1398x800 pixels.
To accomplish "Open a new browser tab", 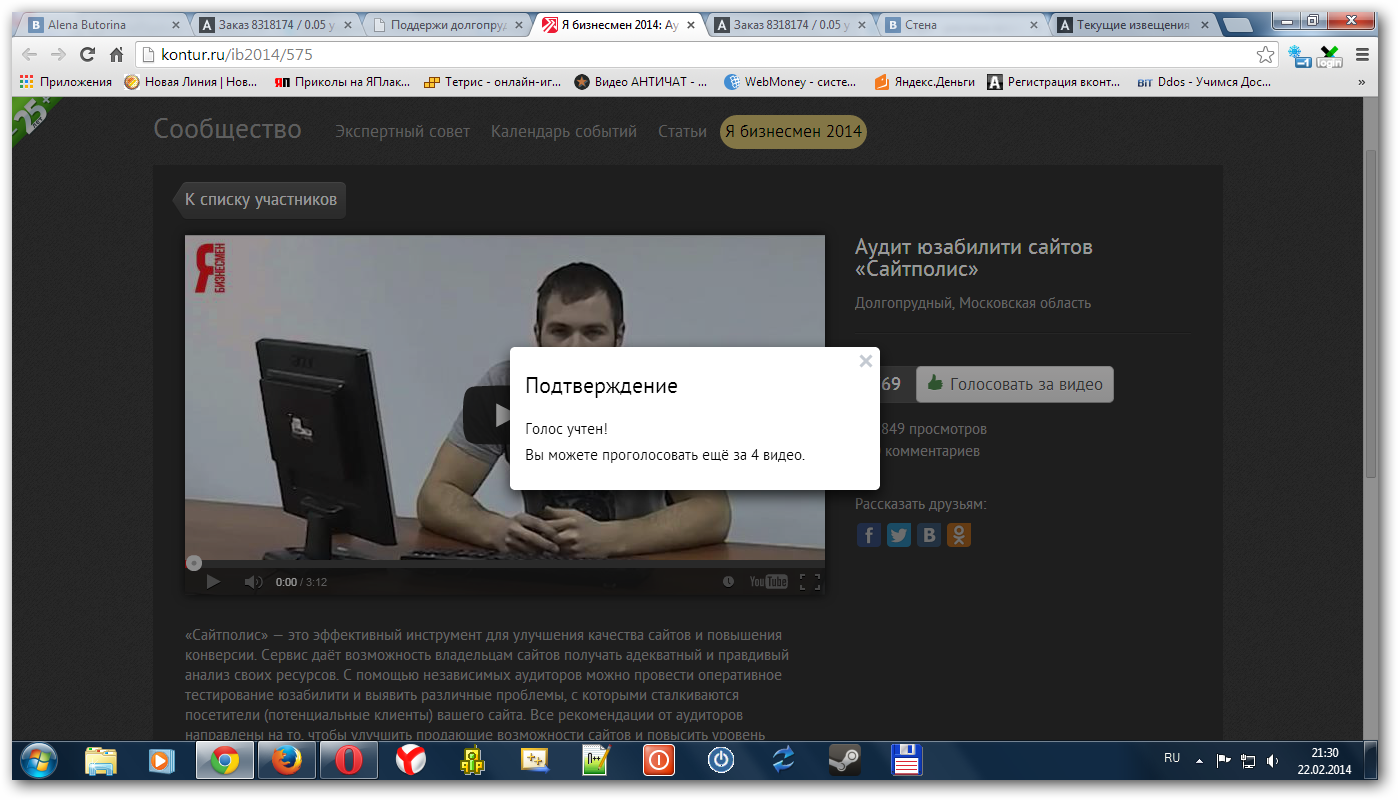I will point(1238,25).
